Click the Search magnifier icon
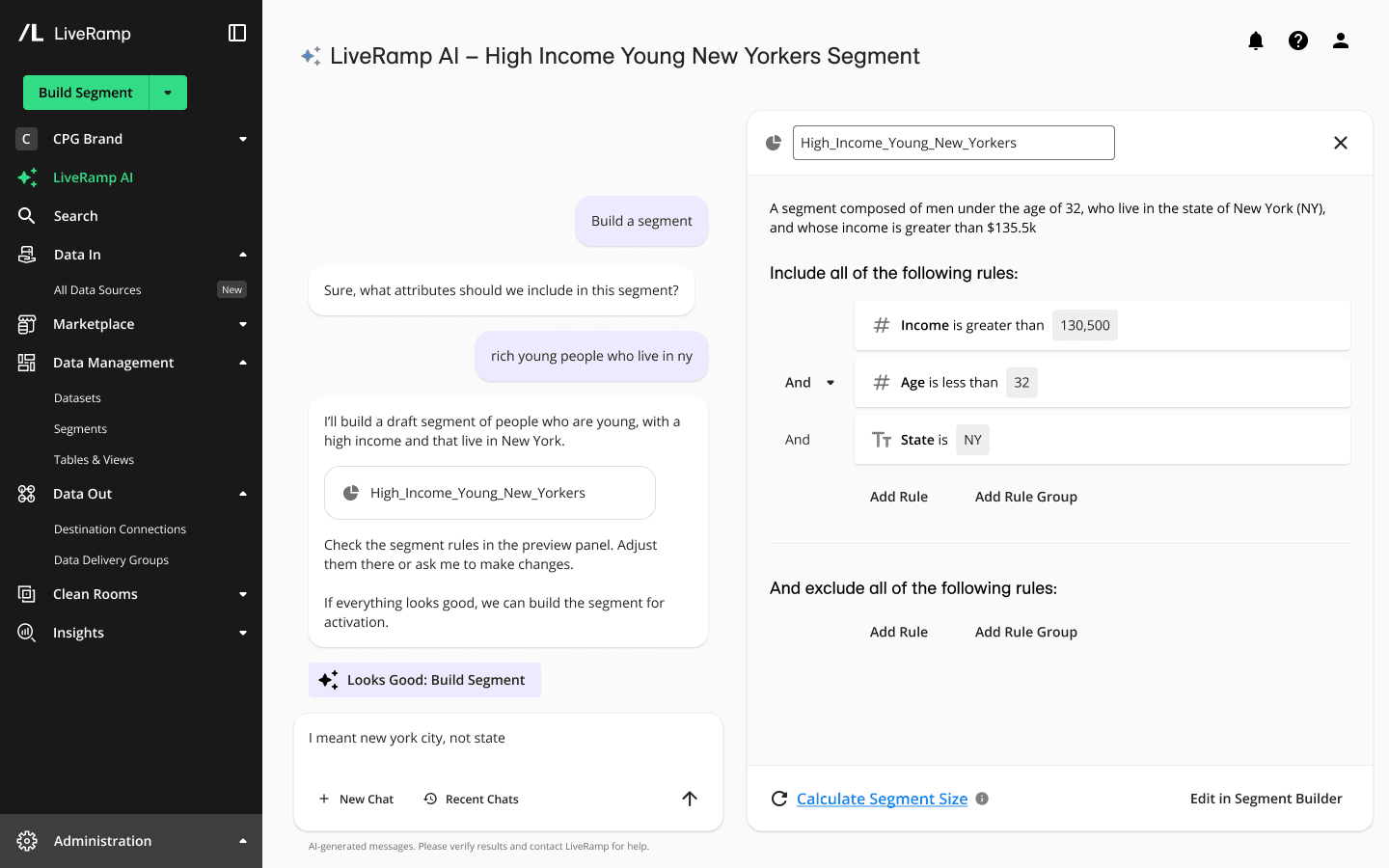This screenshot has width=1389, height=868. click(27, 216)
